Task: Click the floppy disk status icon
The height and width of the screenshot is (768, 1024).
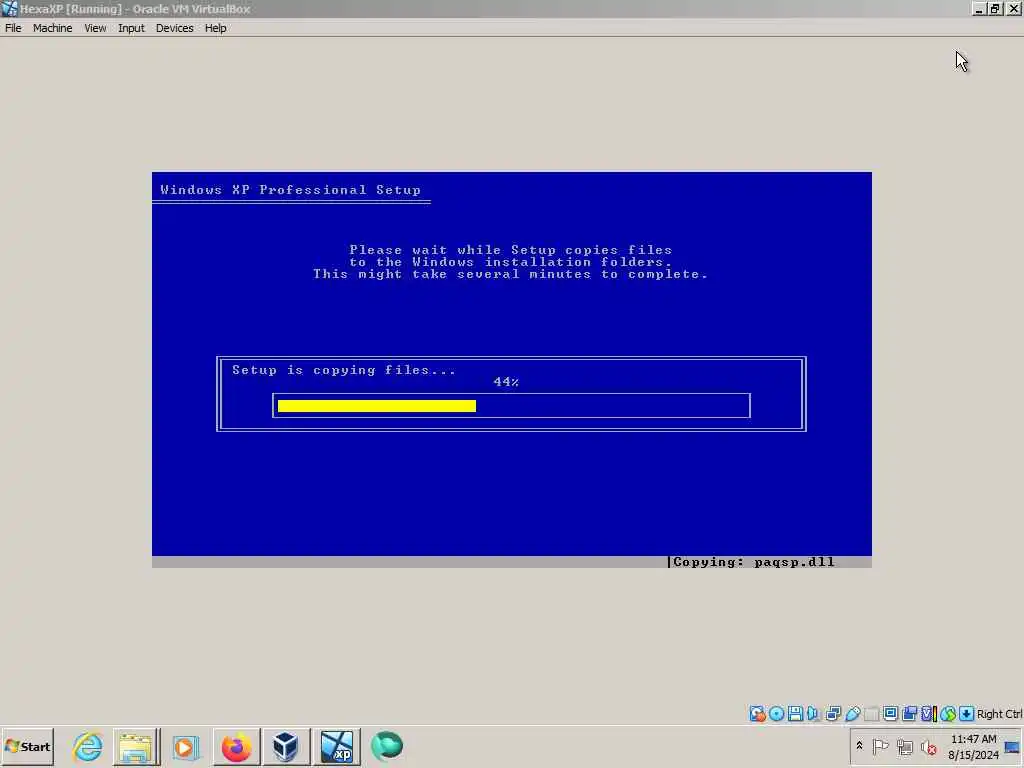Action: [x=795, y=714]
